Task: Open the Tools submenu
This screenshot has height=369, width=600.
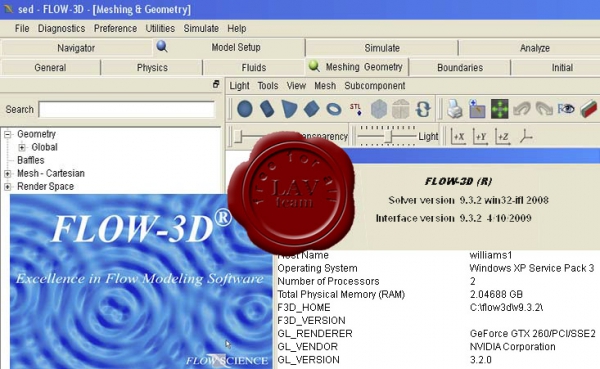Action: tap(267, 86)
